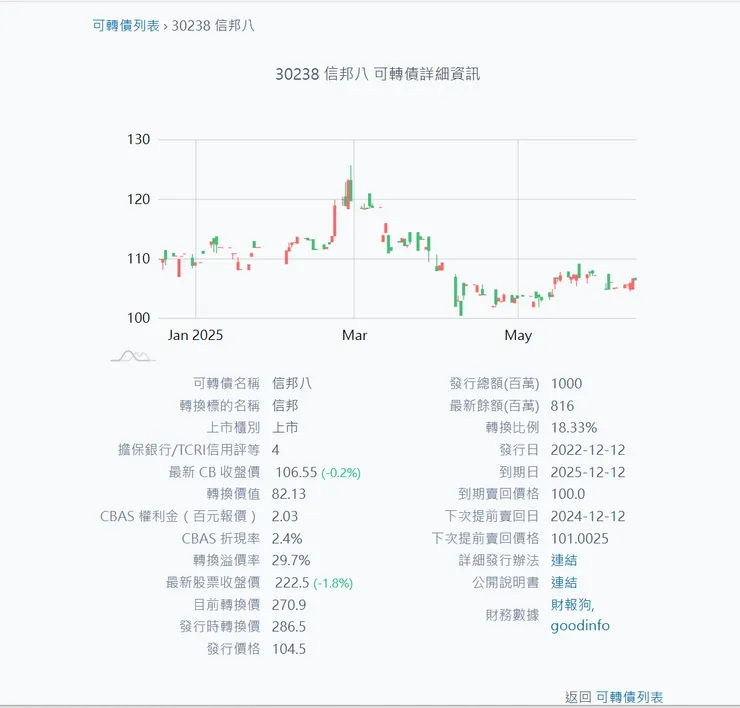The width and height of the screenshot is (740, 708).
Task: Click the small area-chart icon below the chart
Action: click(133, 356)
